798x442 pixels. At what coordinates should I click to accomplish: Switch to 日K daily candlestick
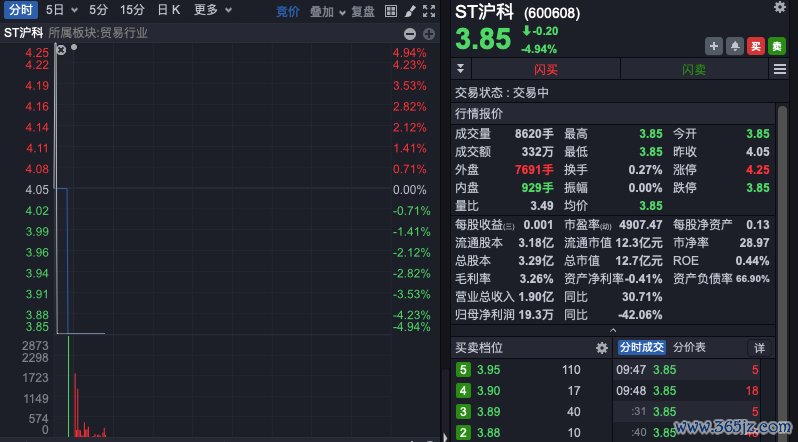coord(169,10)
